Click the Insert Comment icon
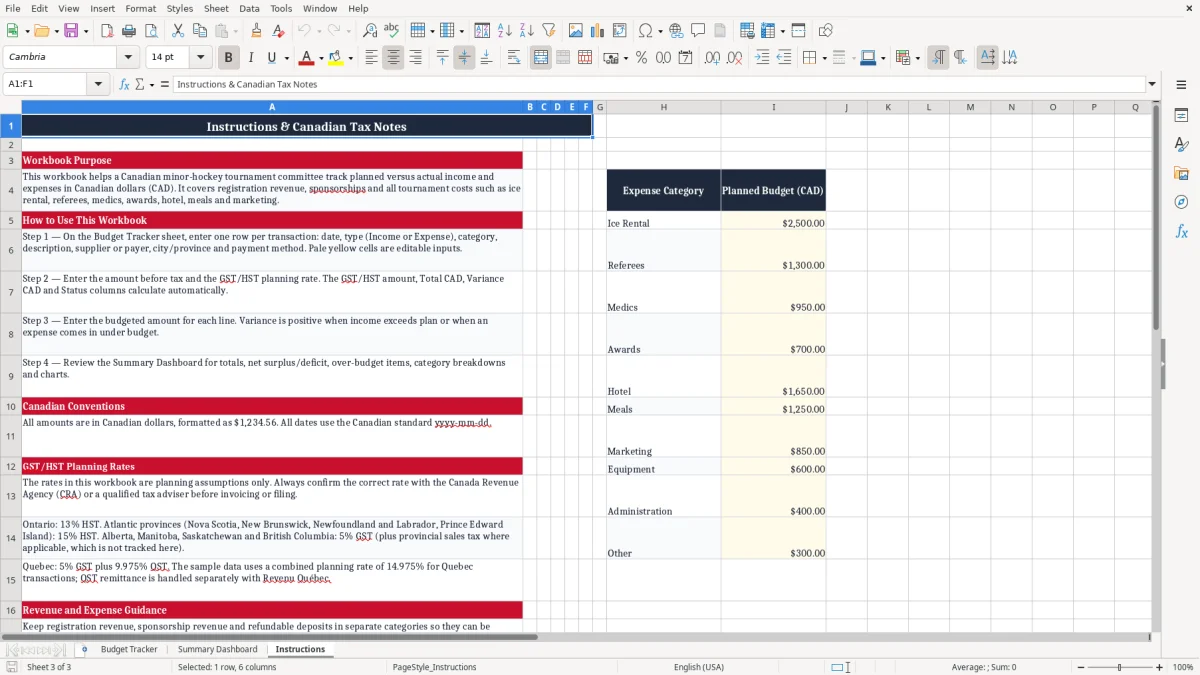This screenshot has height=675, width=1200. pos(698,31)
